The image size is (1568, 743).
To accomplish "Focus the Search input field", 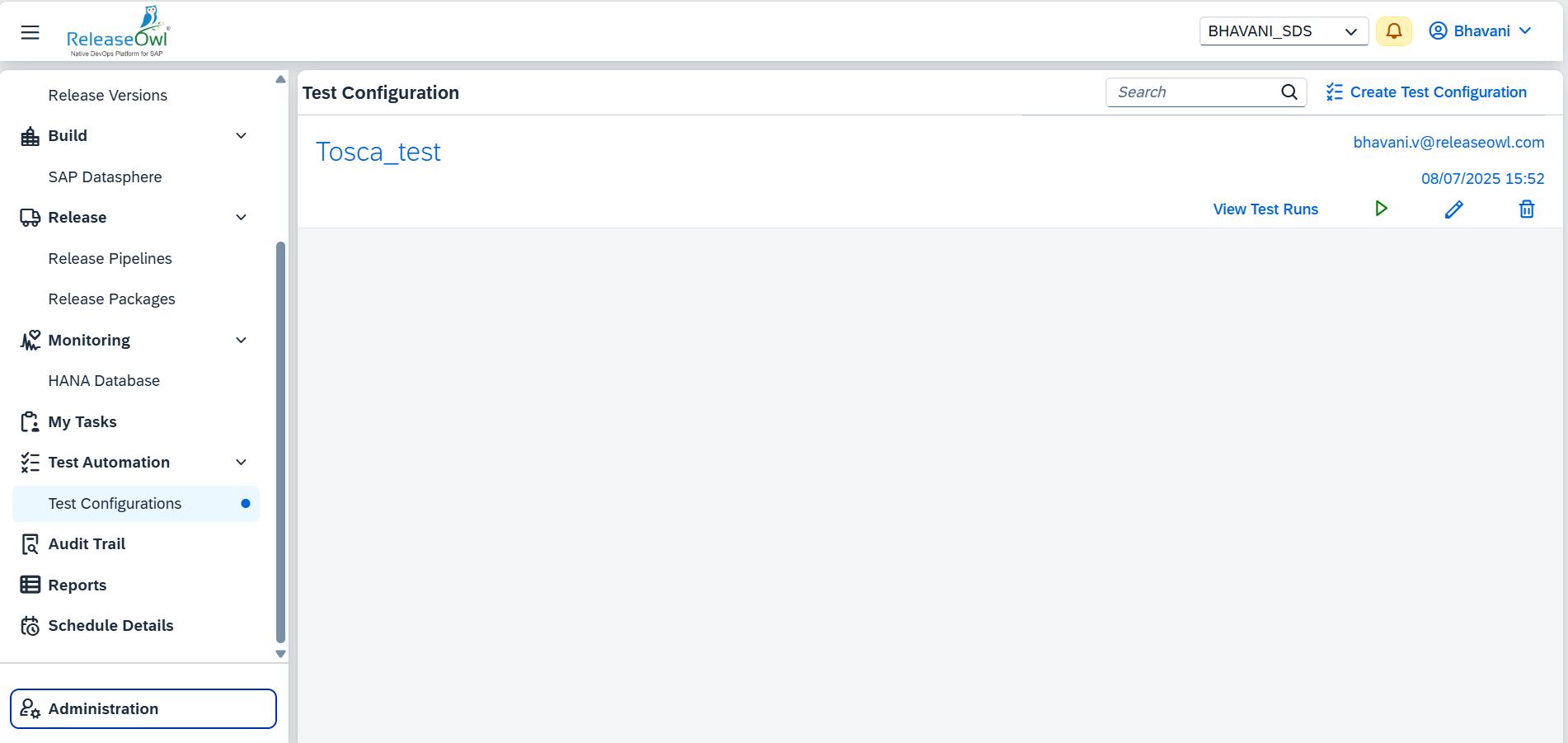I will coord(1193,92).
